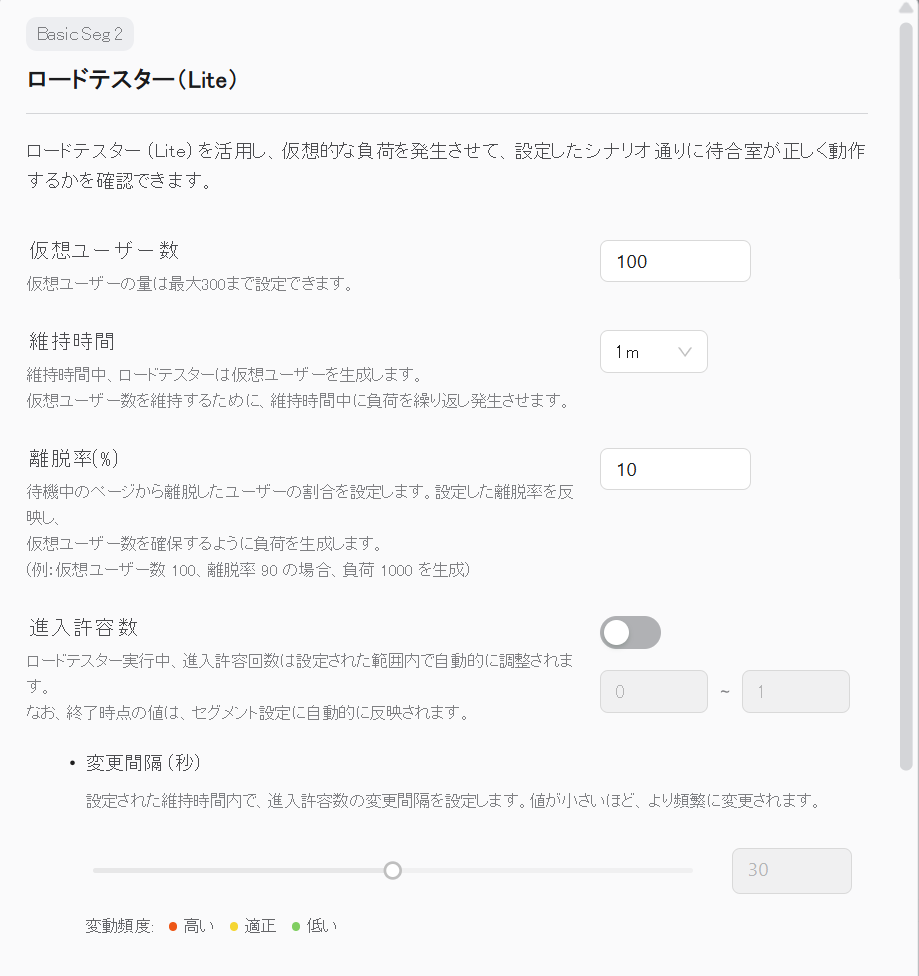Screen dimensions: 919x976
Task: Click the 変更間隔 value box showing 30
Action: [791, 870]
